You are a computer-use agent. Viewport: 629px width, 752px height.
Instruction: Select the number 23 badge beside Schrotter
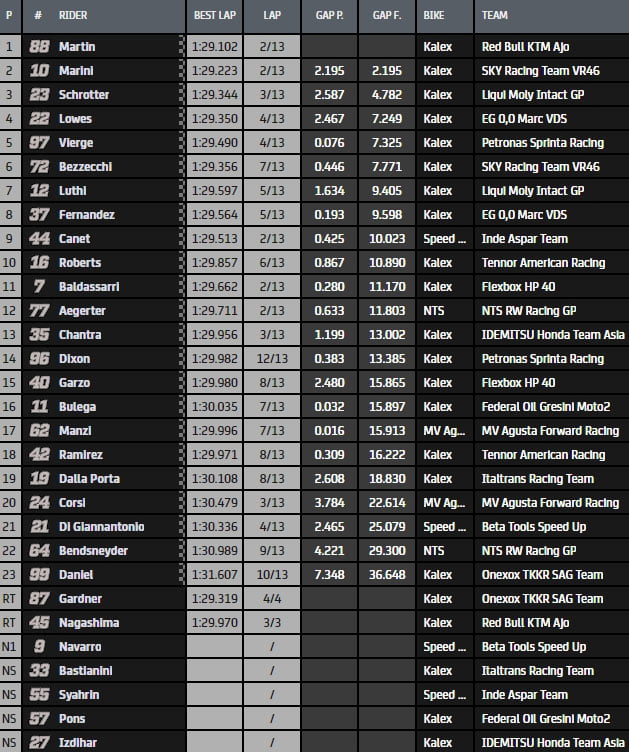(39, 94)
